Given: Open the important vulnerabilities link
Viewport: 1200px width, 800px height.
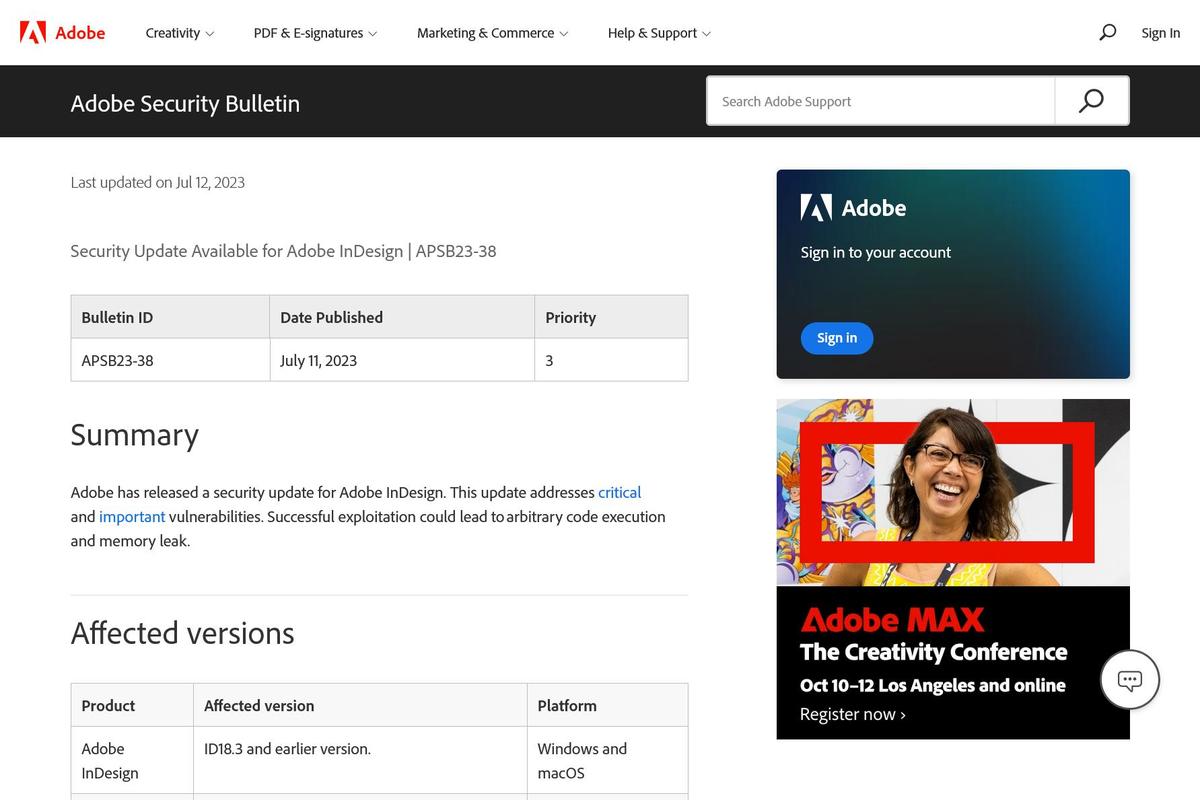Looking at the screenshot, I should coord(132,516).
